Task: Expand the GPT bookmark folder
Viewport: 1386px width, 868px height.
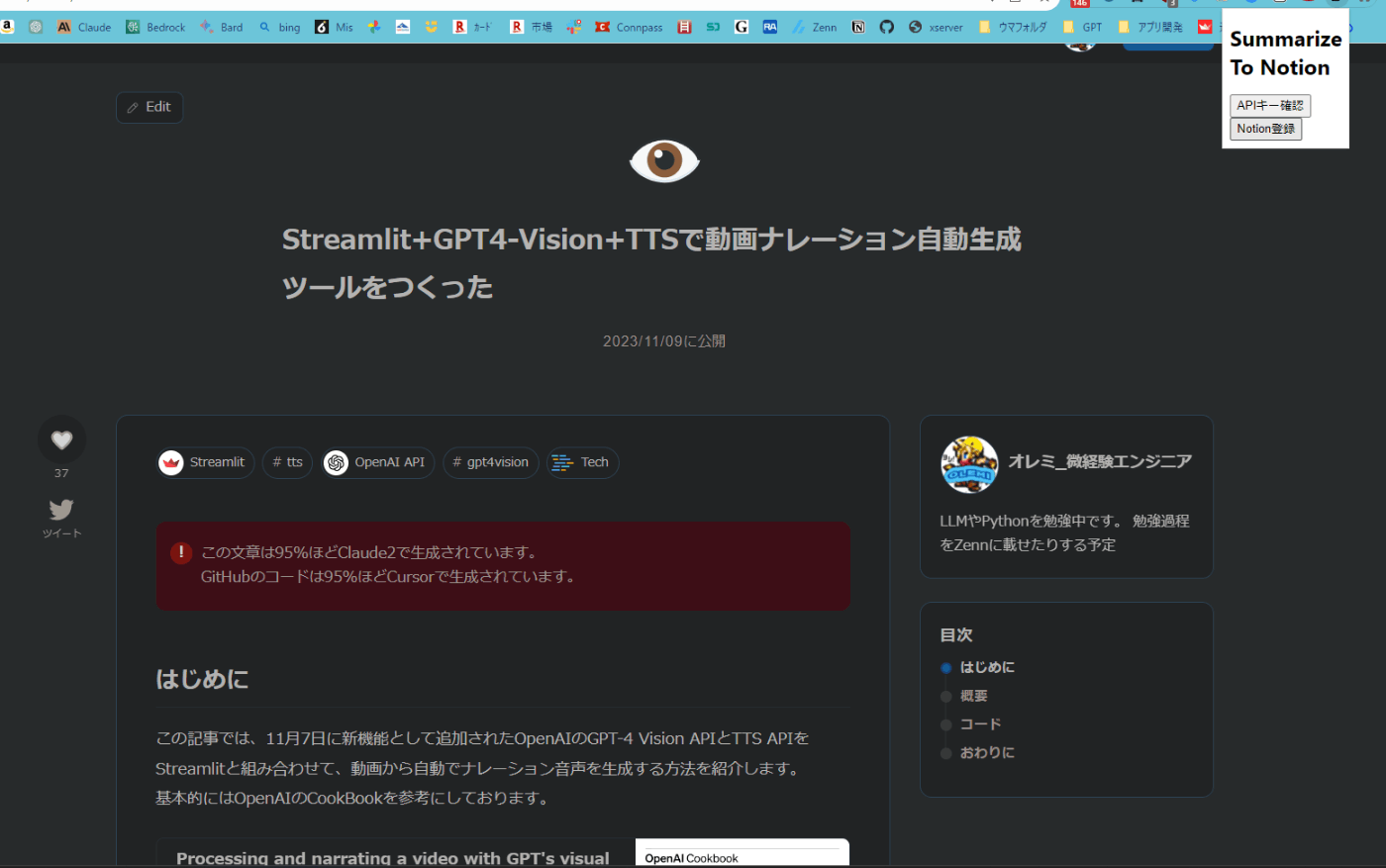Action: pyautogui.click(x=1082, y=27)
